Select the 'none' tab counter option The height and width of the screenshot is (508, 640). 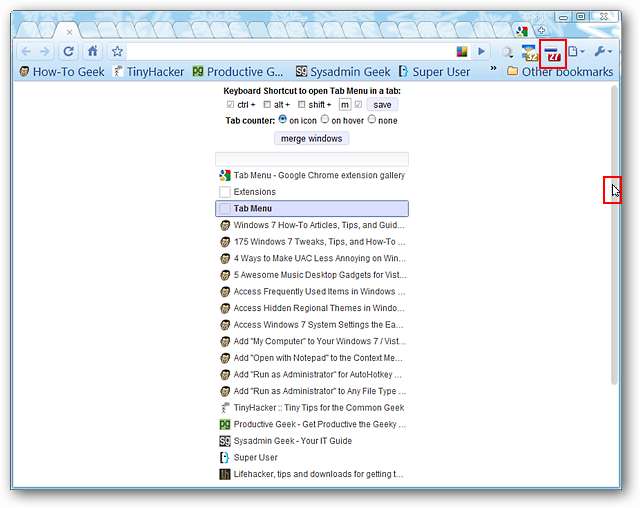click(372, 120)
